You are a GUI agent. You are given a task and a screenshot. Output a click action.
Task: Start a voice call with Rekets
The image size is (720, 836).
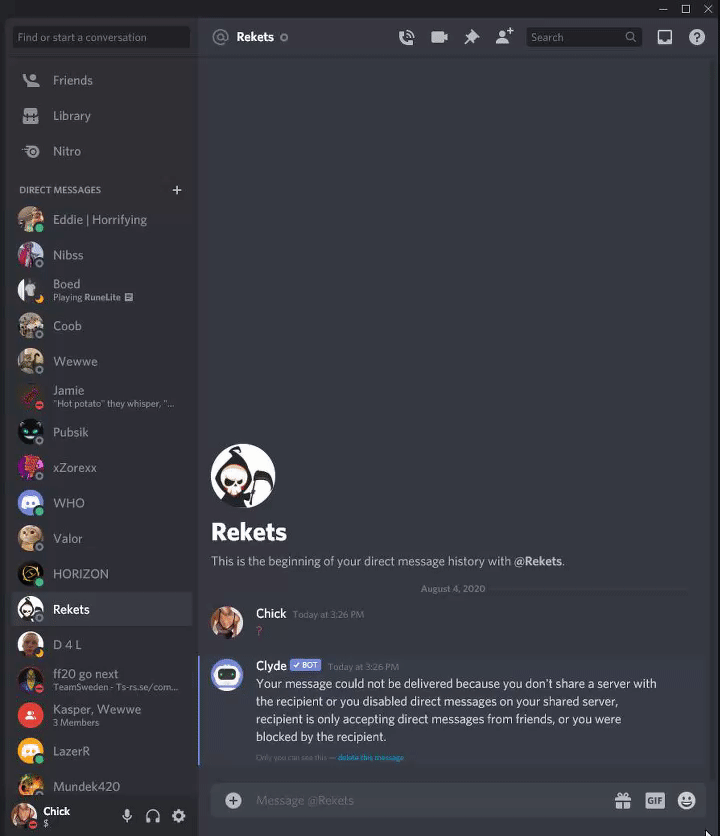coord(406,37)
